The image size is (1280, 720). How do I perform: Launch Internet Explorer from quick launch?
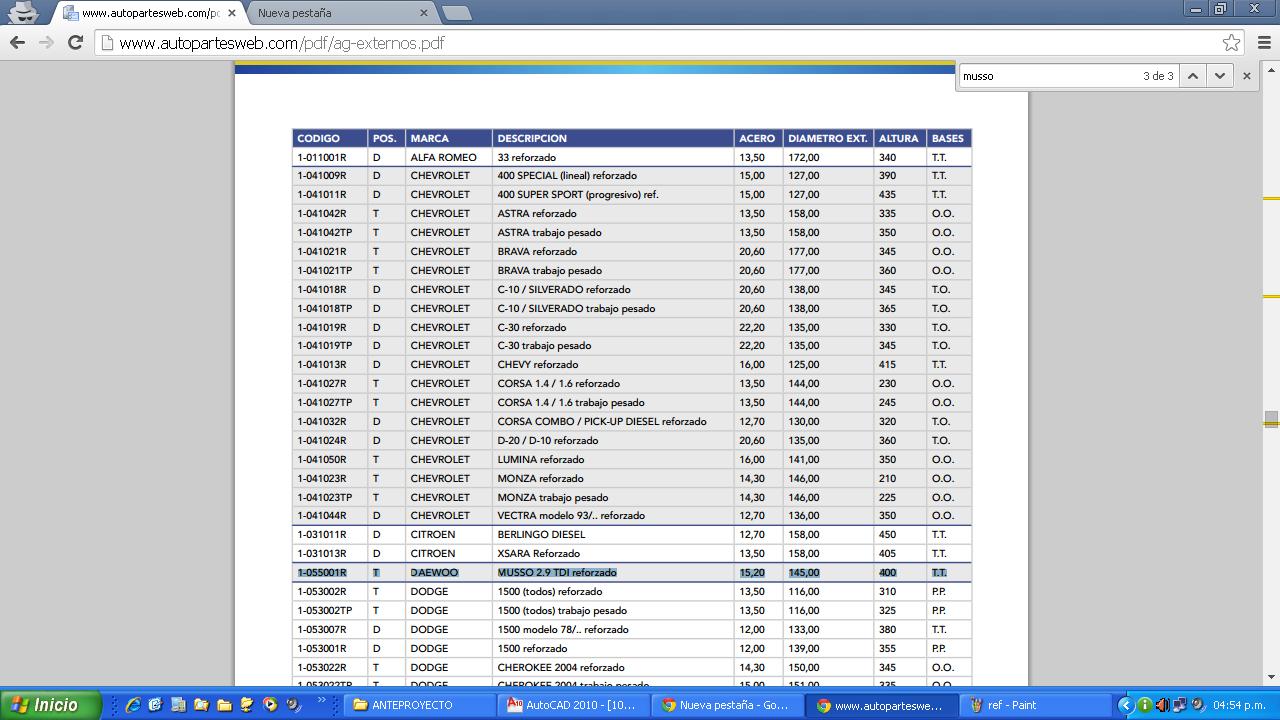(132, 705)
